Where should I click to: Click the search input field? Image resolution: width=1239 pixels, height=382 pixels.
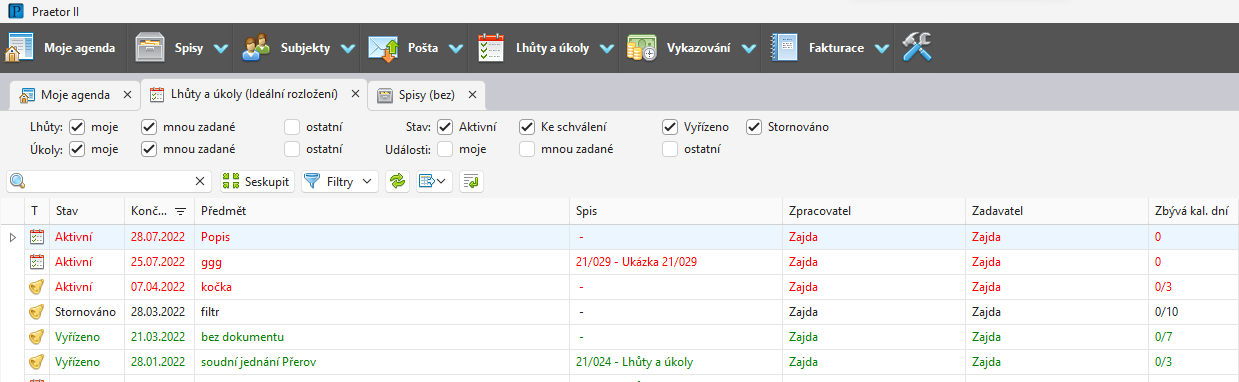point(108,181)
